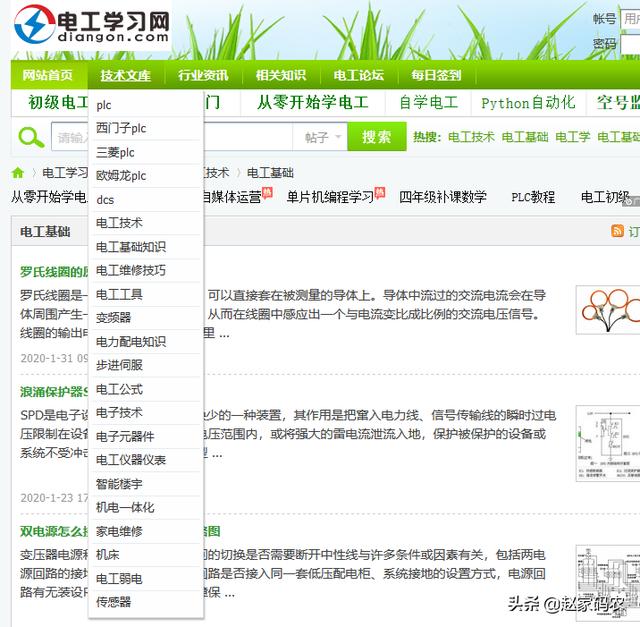Select 步进伺服 from the dropdown menu
Screen dimensions: 640x627
146,365
